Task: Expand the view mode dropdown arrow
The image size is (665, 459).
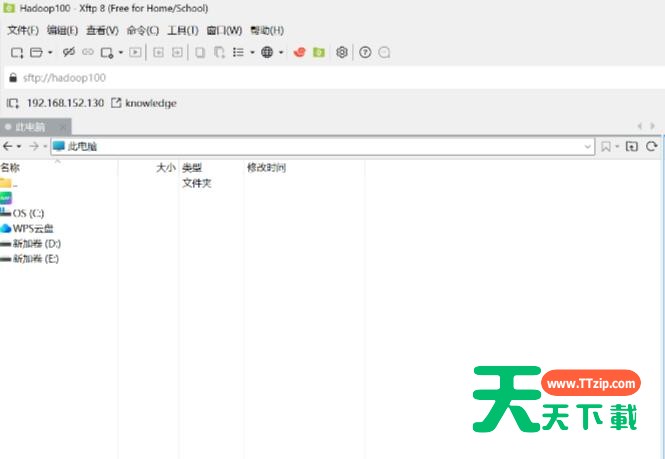Action: point(252,53)
